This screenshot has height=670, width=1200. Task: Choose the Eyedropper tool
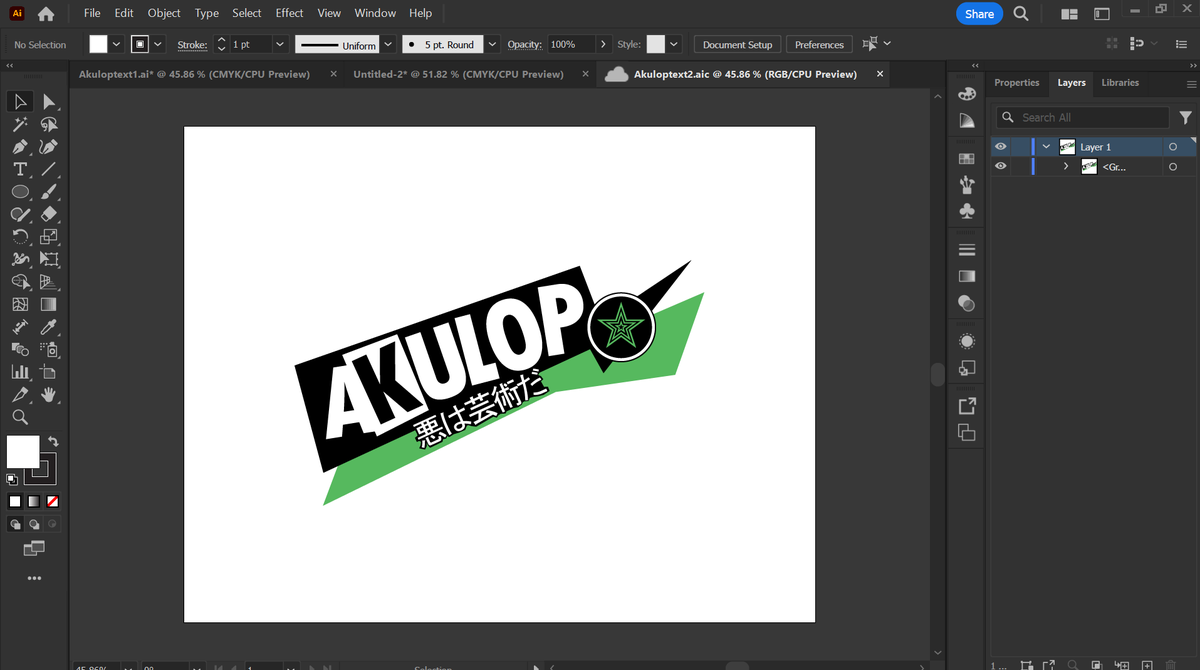click(x=49, y=327)
